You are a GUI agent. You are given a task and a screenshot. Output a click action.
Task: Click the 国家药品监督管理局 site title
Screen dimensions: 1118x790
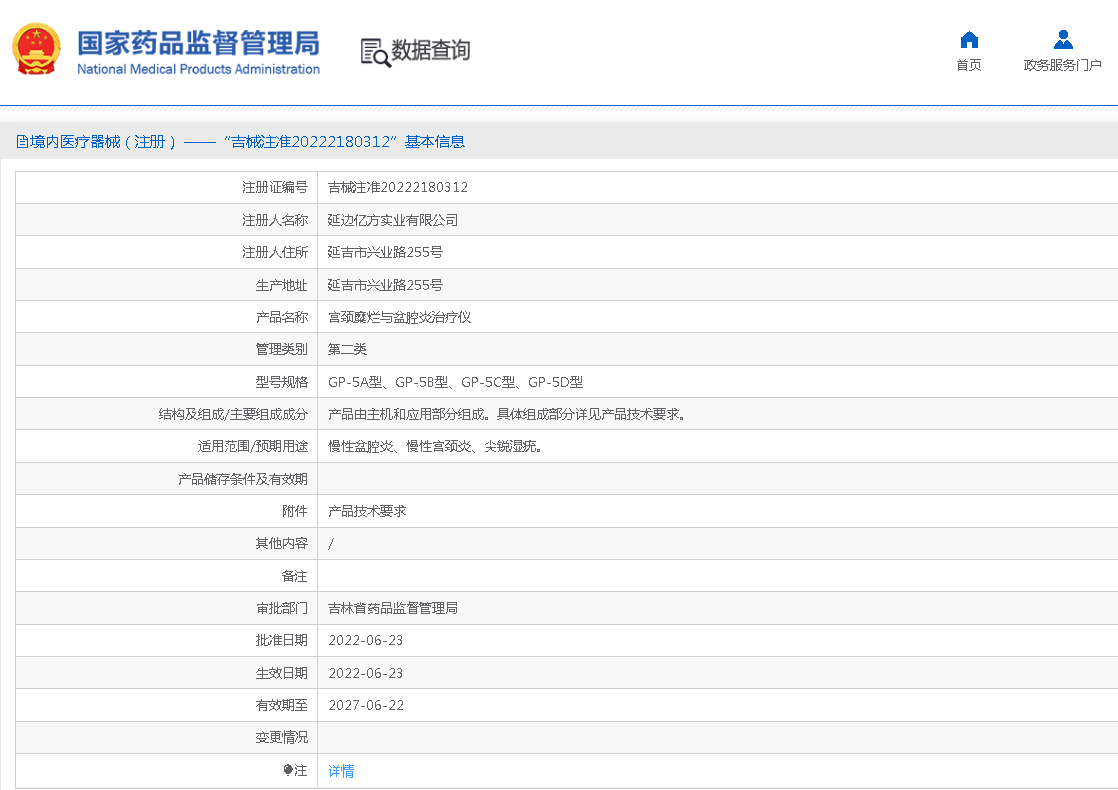pyautogui.click(x=198, y=43)
